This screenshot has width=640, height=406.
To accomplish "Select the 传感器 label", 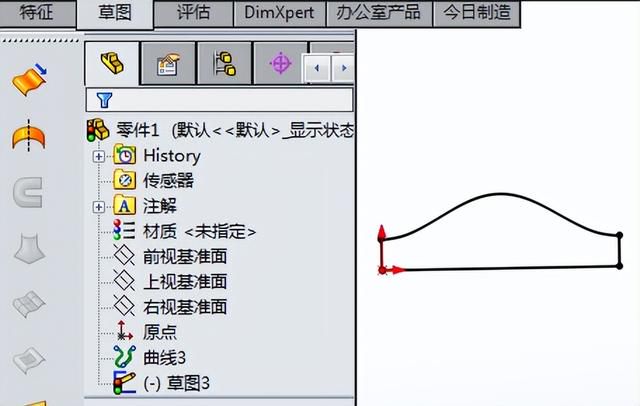I will [168, 181].
